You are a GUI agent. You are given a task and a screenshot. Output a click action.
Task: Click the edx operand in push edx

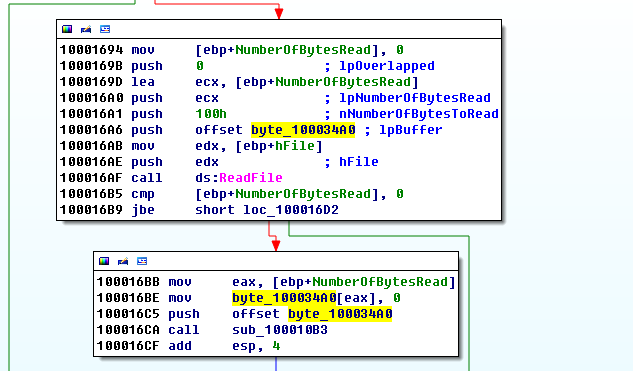click(207, 162)
